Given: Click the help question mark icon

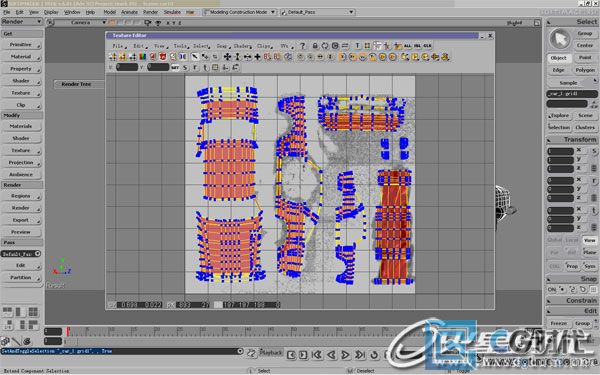Looking at the screenshot, I should coord(303,46).
